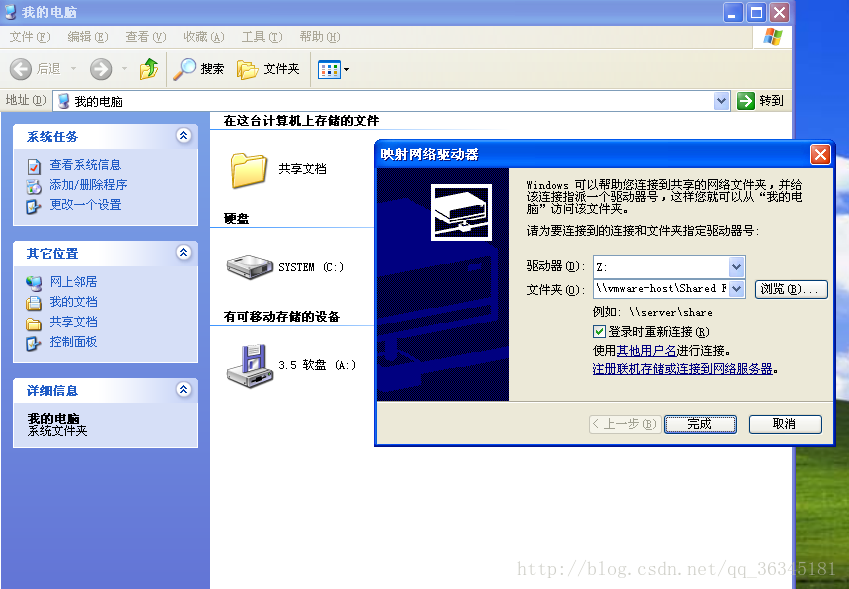Click the 浏览(B)... browse button
Screen dimensions: 849x589
click(791, 289)
